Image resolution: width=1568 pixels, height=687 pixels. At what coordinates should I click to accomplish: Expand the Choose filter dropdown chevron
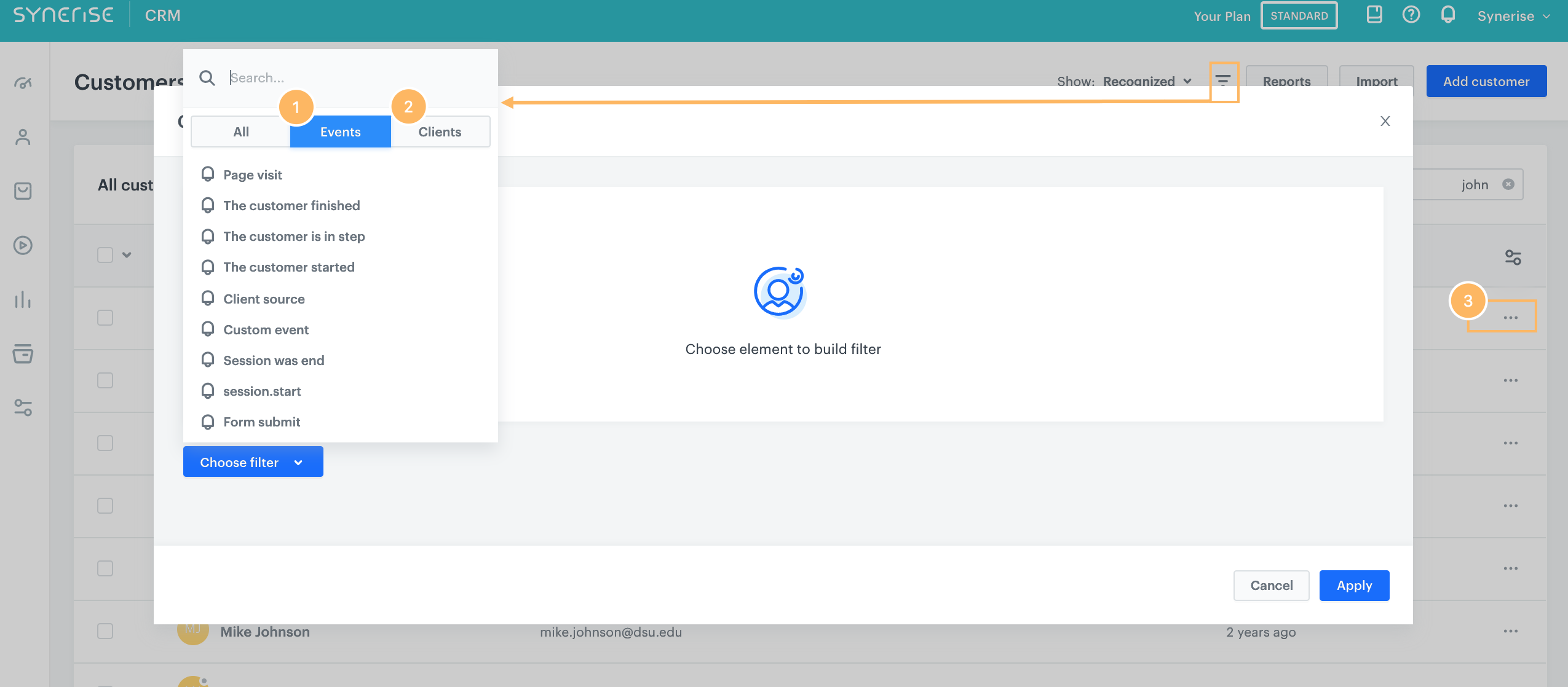coord(298,461)
